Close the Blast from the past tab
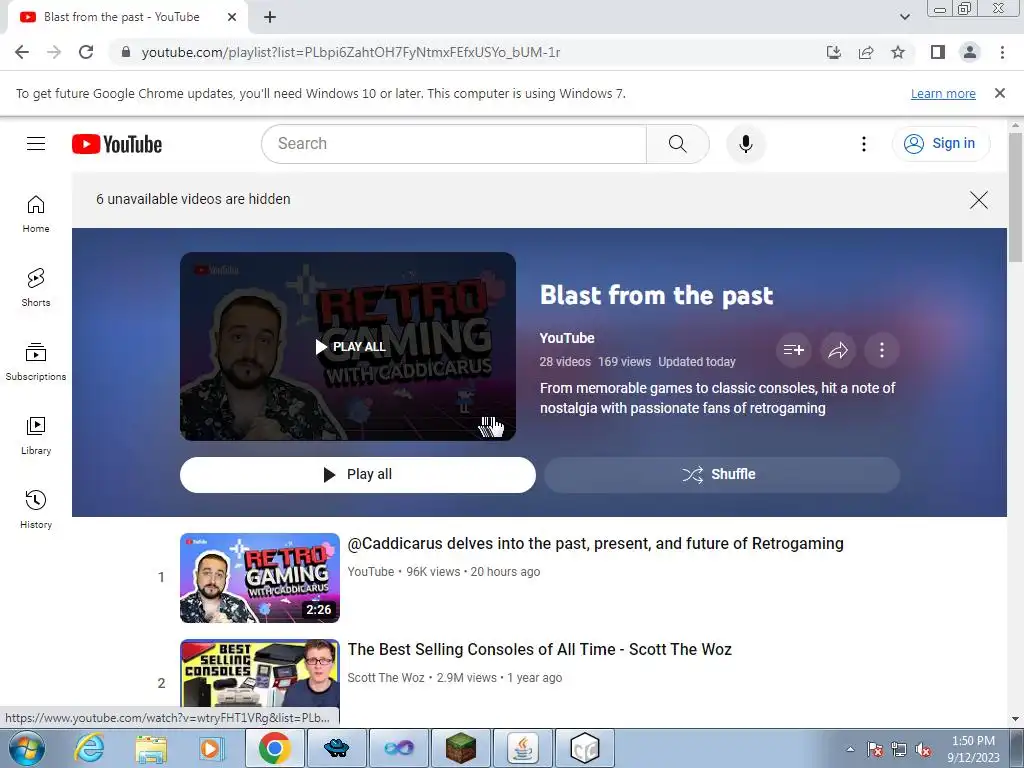The height and width of the screenshot is (768, 1024). click(232, 17)
